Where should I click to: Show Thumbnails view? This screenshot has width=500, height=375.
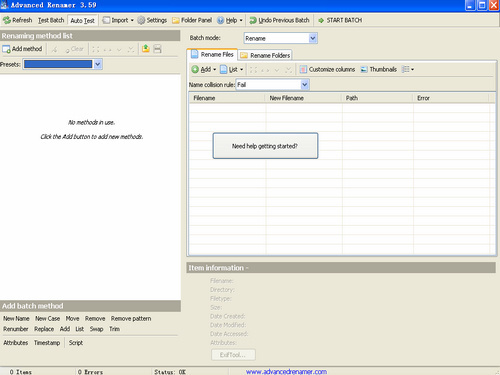click(x=379, y=69)
